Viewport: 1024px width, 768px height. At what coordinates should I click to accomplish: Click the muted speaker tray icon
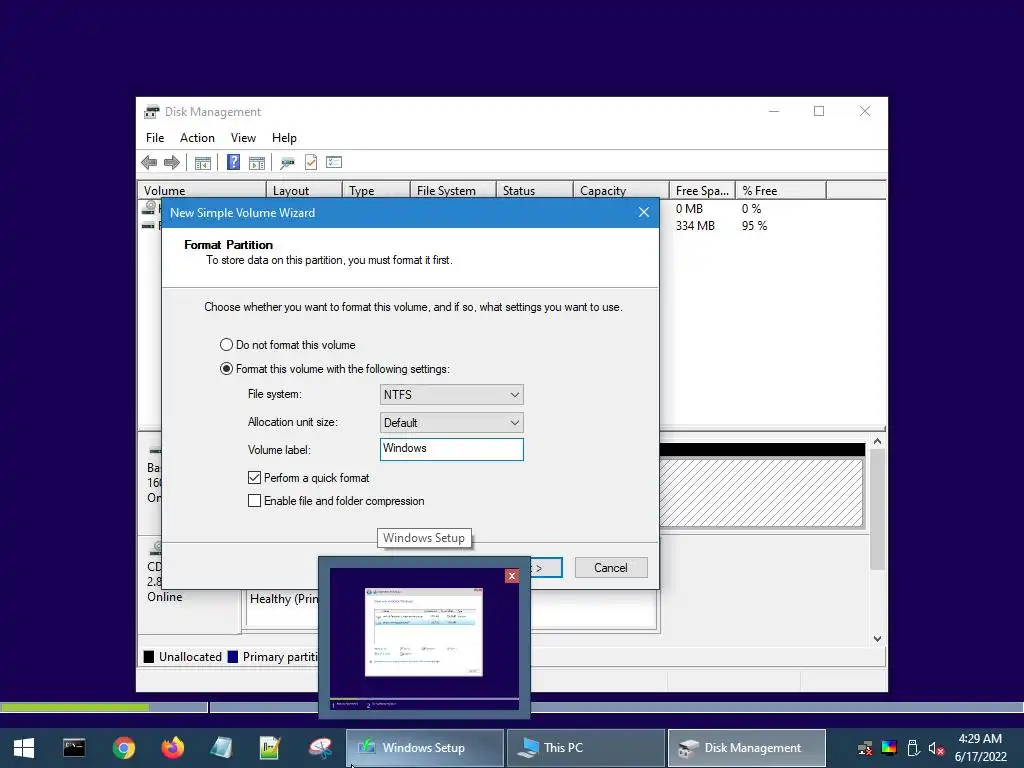pyautogui.click(x=936, y=748)
